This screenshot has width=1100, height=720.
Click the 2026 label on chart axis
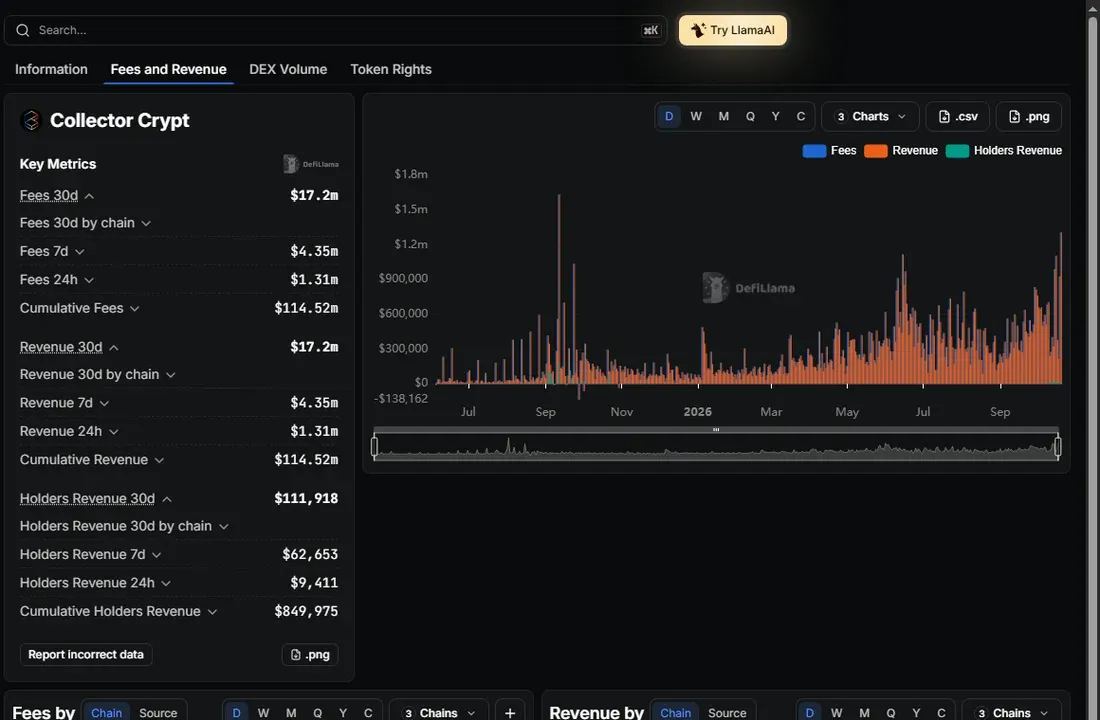(697, 412)
